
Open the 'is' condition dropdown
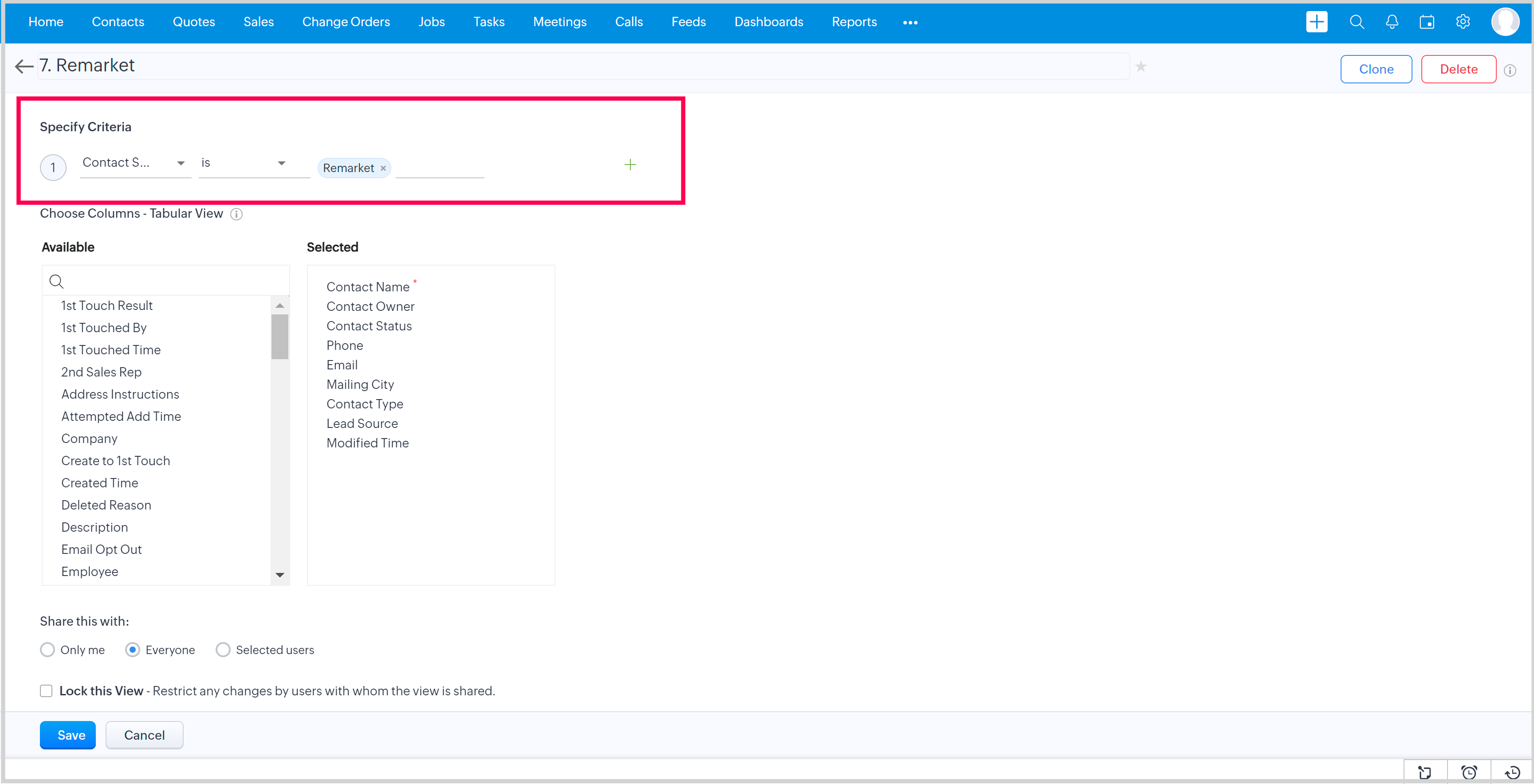pyautogui.click(x=281, y=163)
